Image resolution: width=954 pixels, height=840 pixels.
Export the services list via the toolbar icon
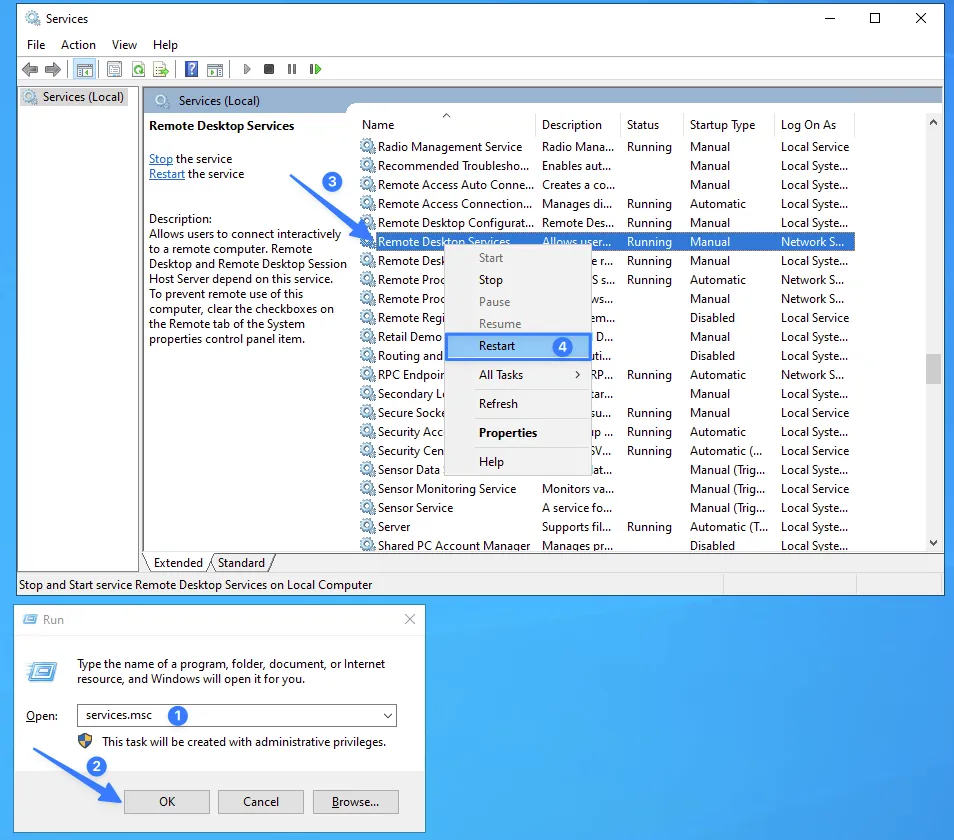[x=160, y=69]
